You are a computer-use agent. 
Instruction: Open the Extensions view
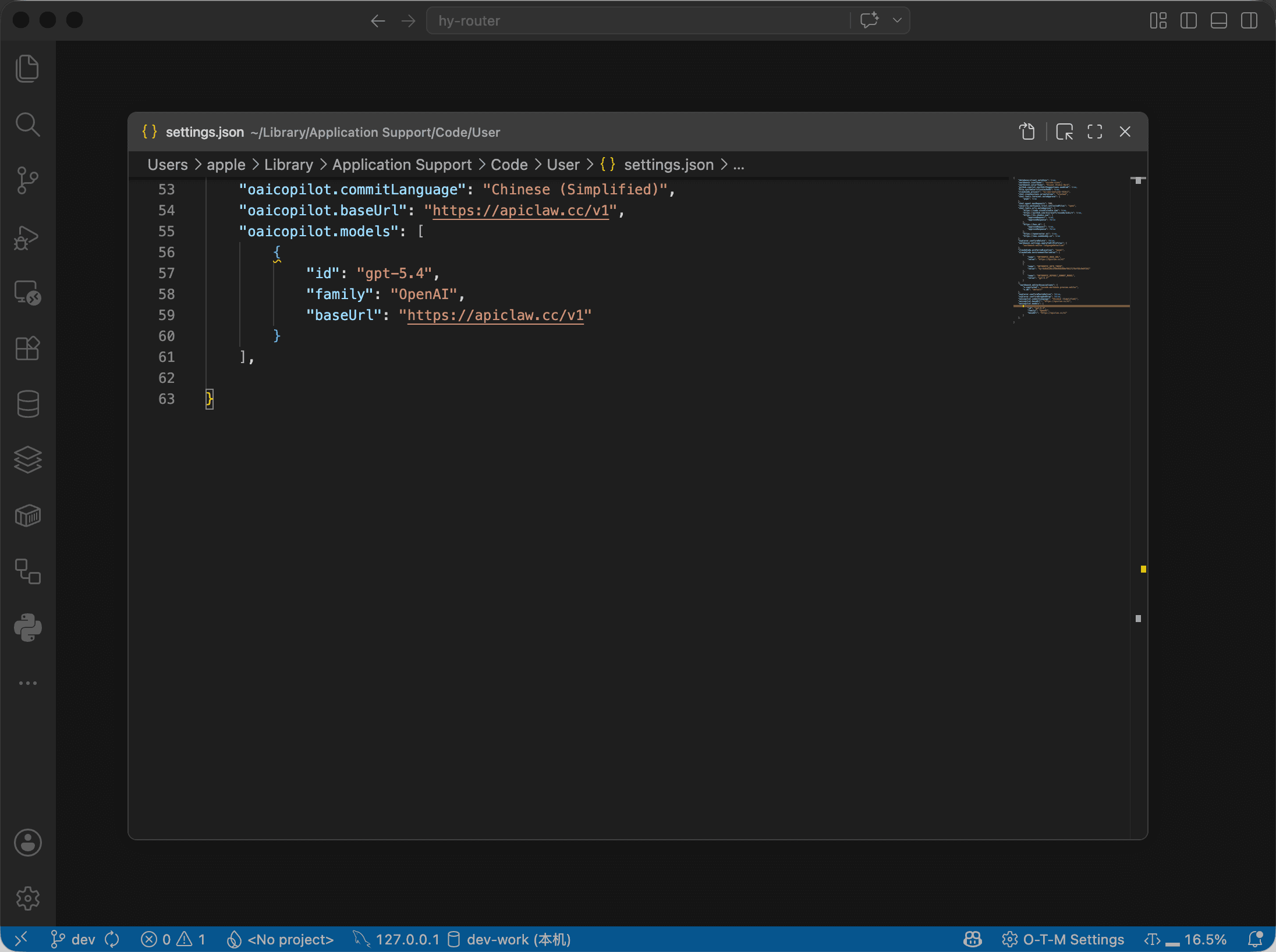(x=27, y=349)
